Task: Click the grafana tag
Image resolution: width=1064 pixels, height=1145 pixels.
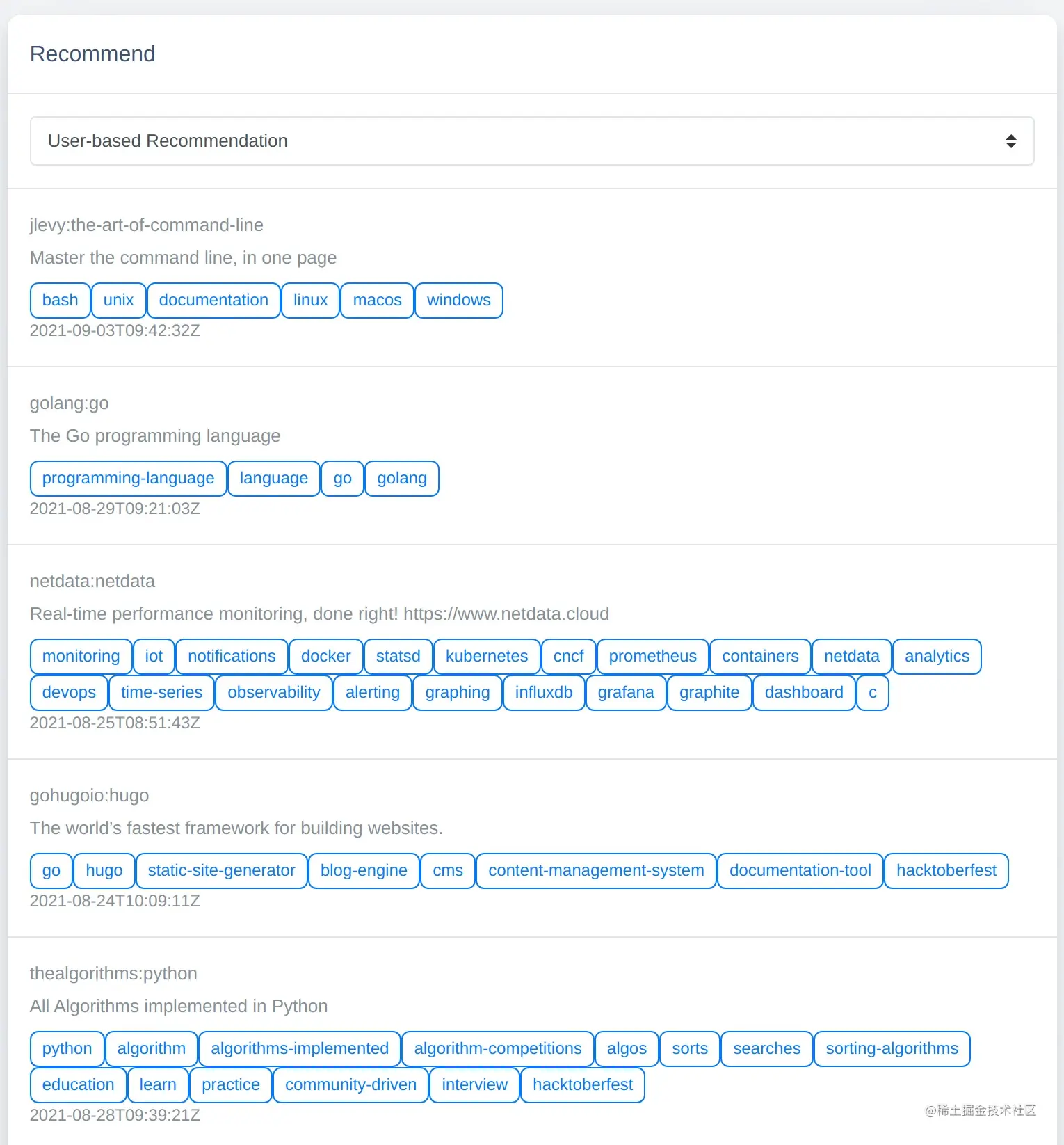Action: coord(626,693)
